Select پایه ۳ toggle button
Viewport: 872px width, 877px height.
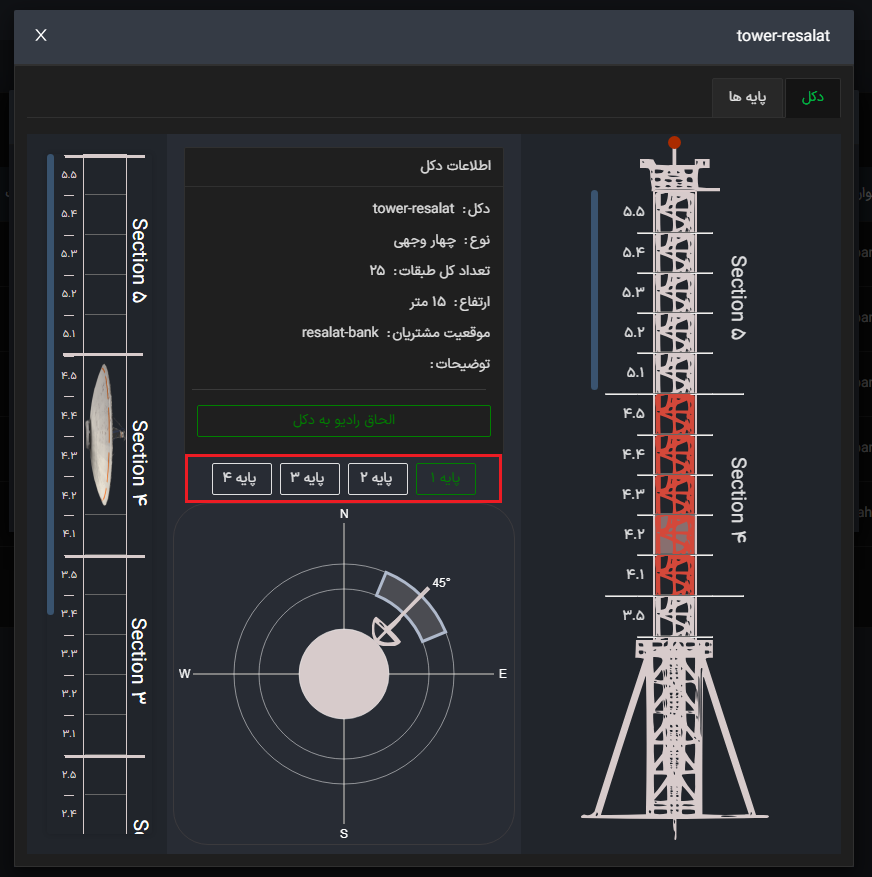(310, 479)
